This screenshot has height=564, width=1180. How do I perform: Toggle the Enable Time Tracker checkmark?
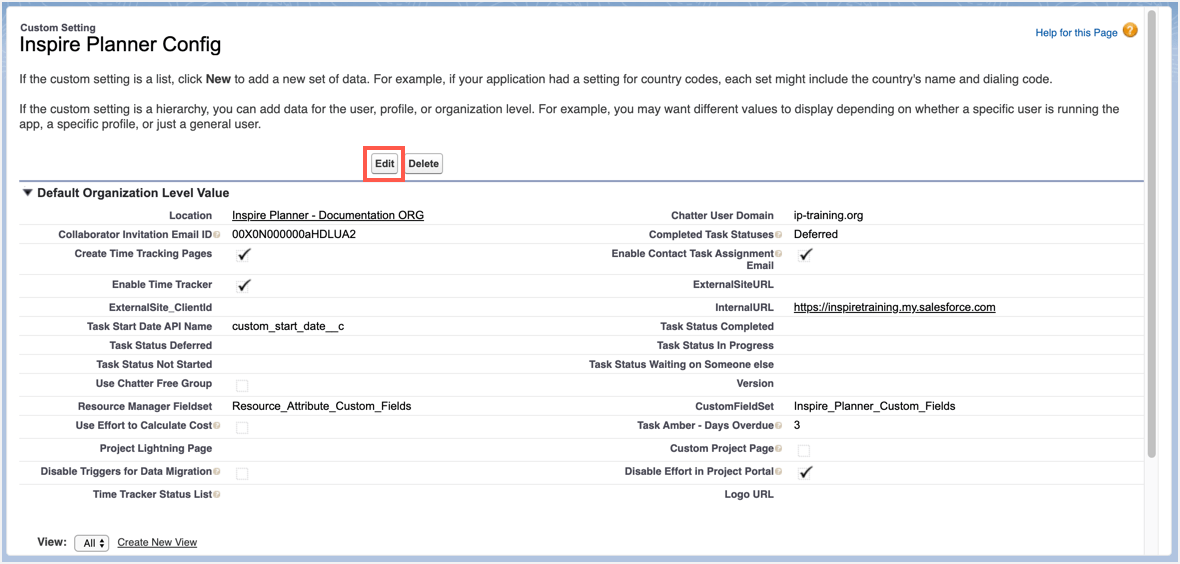tap(243, 285)
